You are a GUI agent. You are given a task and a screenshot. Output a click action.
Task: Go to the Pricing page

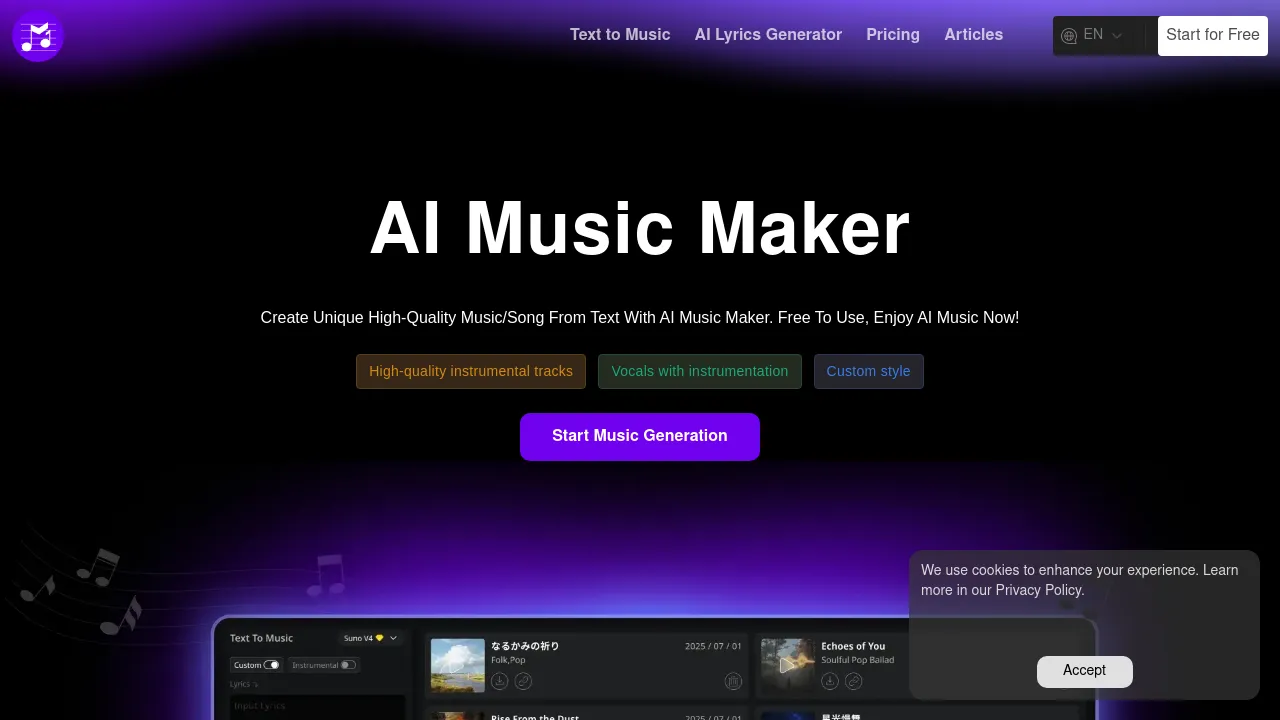point(893,35)
